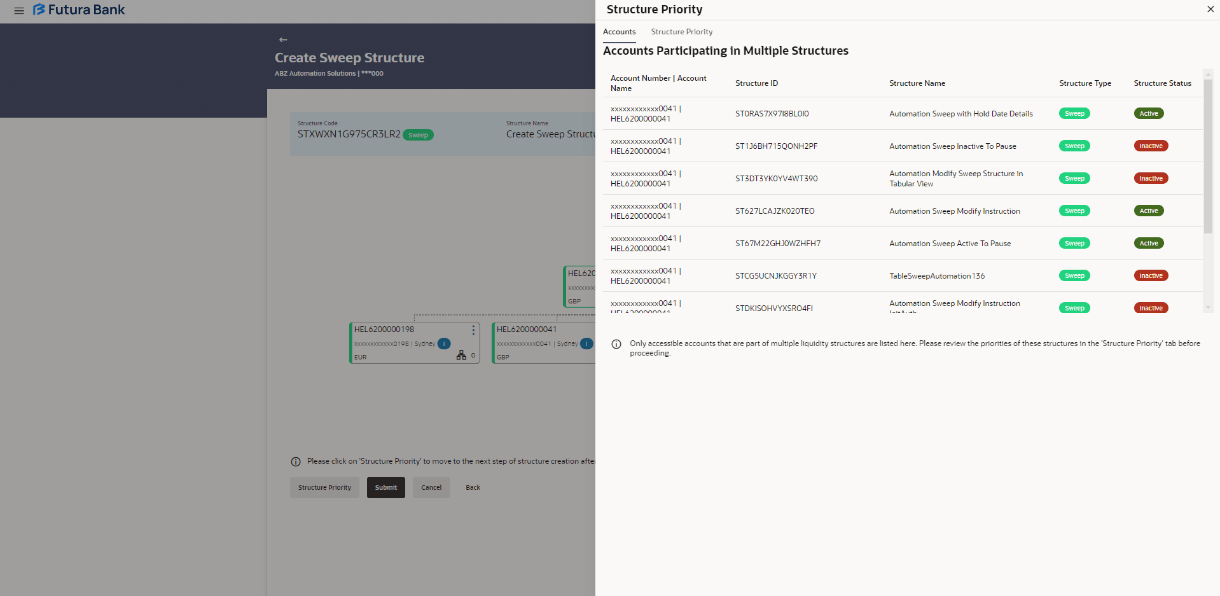
Task: Click structure ID ST1J6BH715QONH2PF
Action: pyautogui.click(x=776, y=146)
